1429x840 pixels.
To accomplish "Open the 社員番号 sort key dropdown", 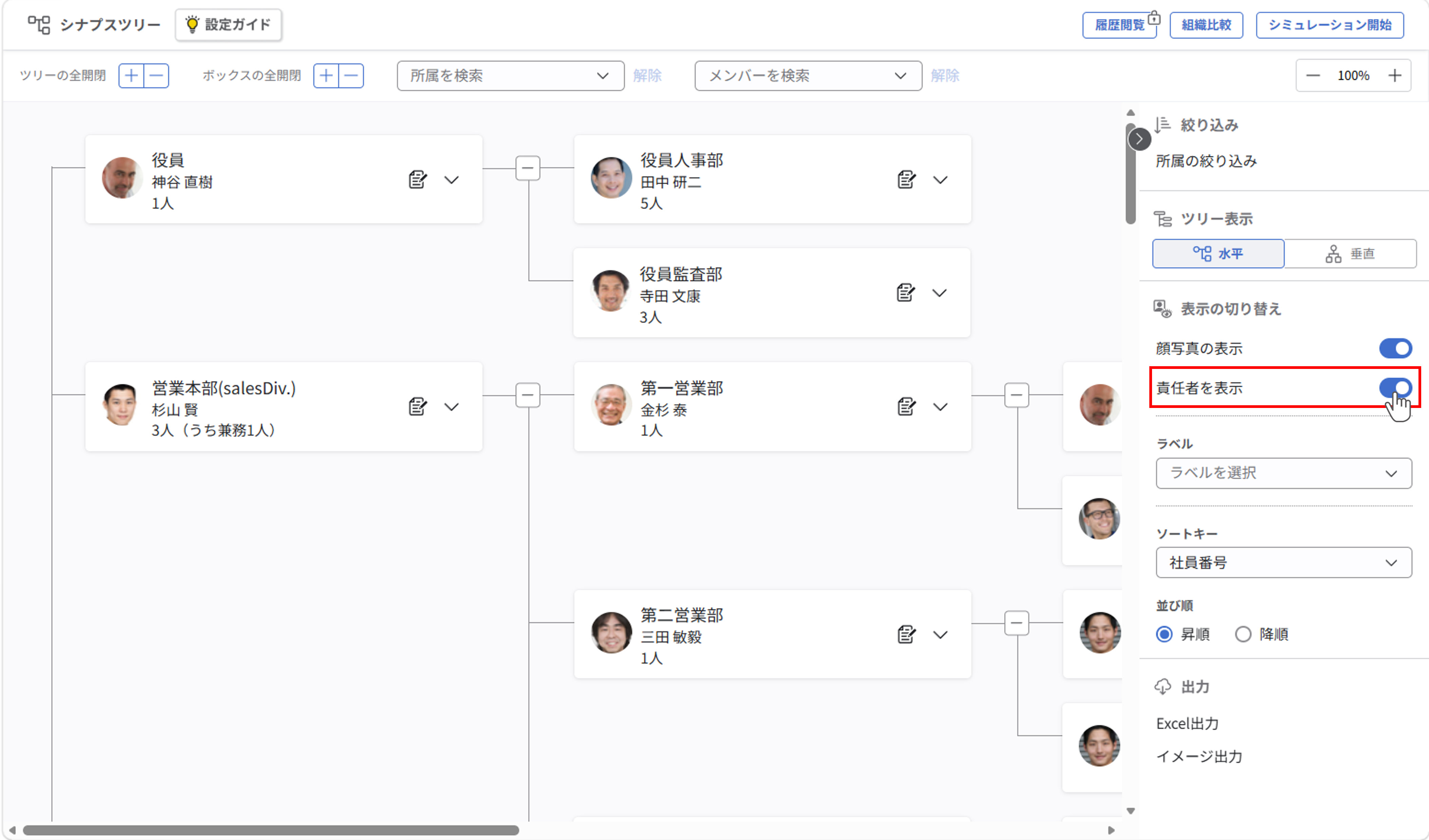I will click(x=1284, y=563).
